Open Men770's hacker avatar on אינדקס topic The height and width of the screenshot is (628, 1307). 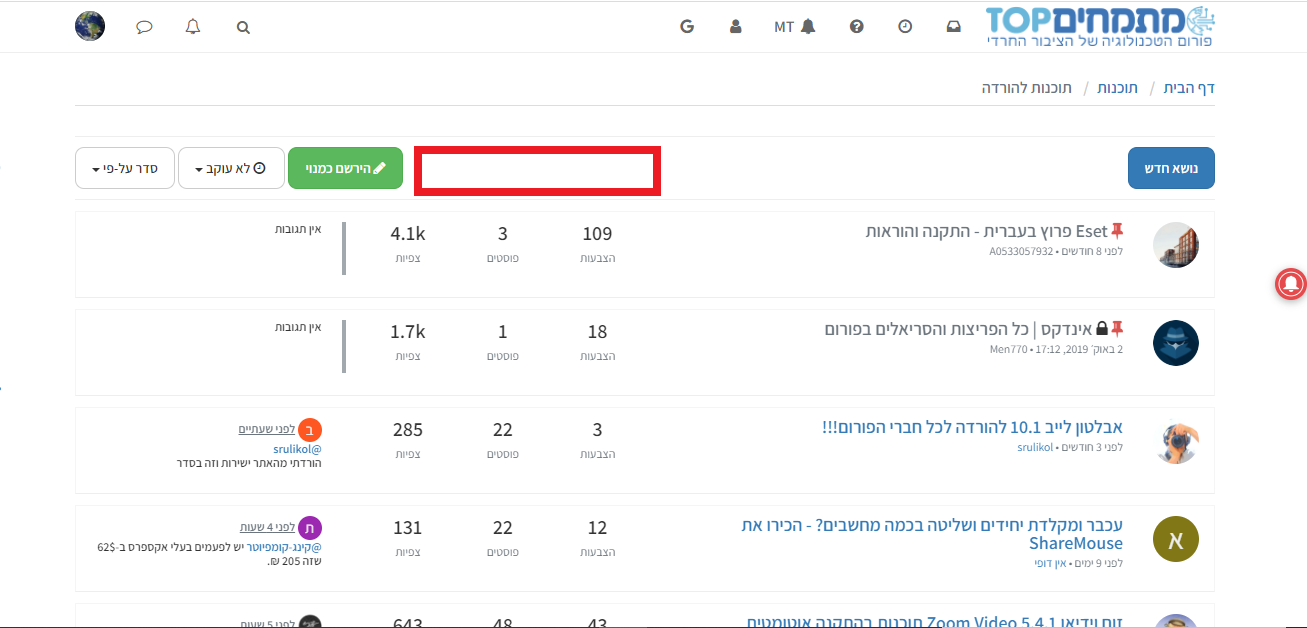(x=1175, y=343)
